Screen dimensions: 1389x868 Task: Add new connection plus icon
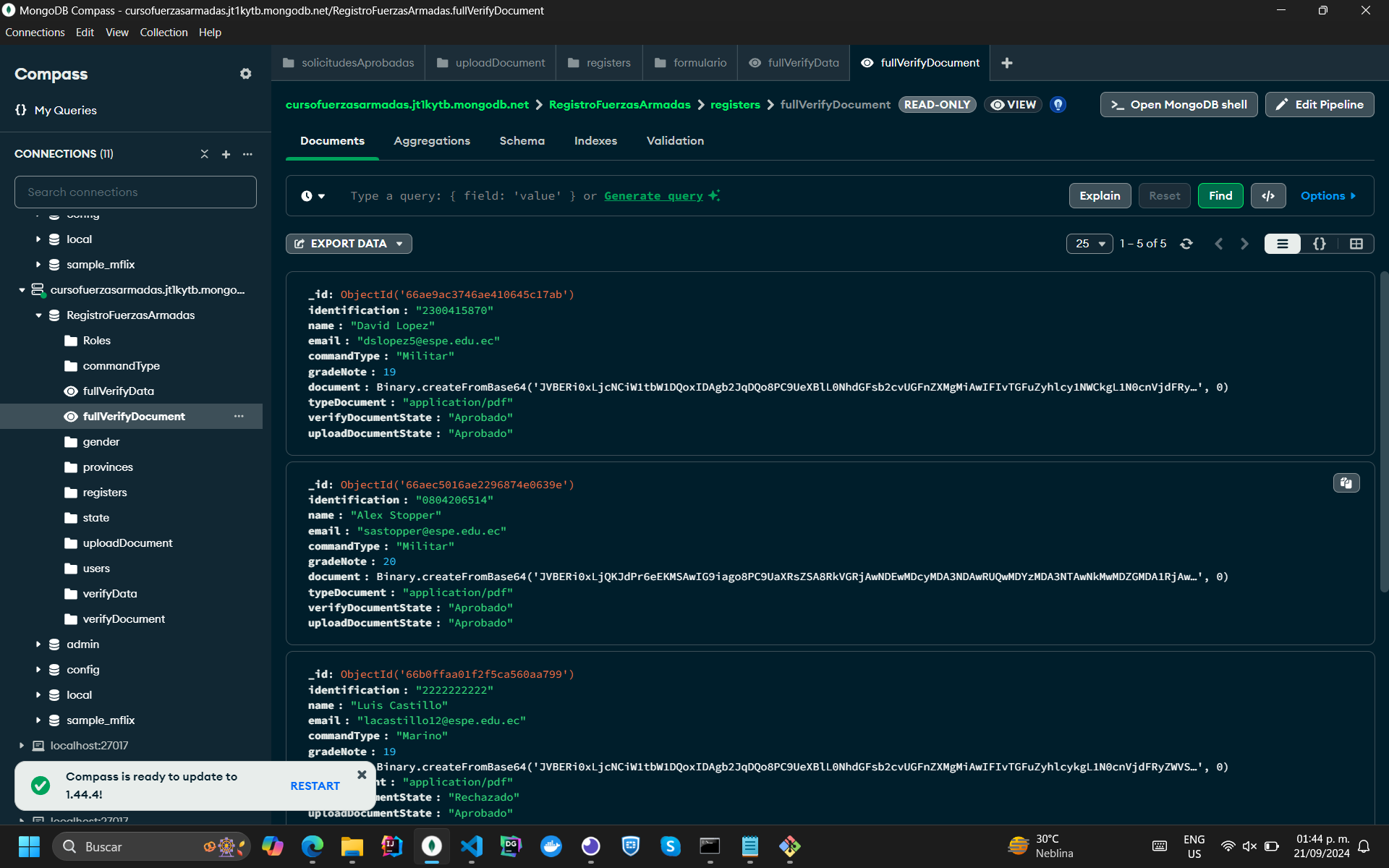coord(226,154)
